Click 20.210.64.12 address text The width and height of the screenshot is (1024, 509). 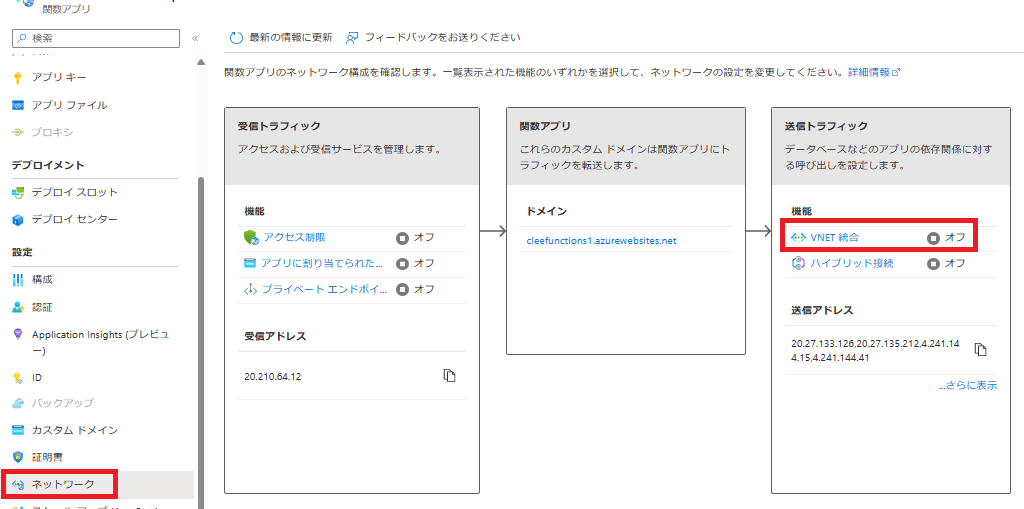273,376
